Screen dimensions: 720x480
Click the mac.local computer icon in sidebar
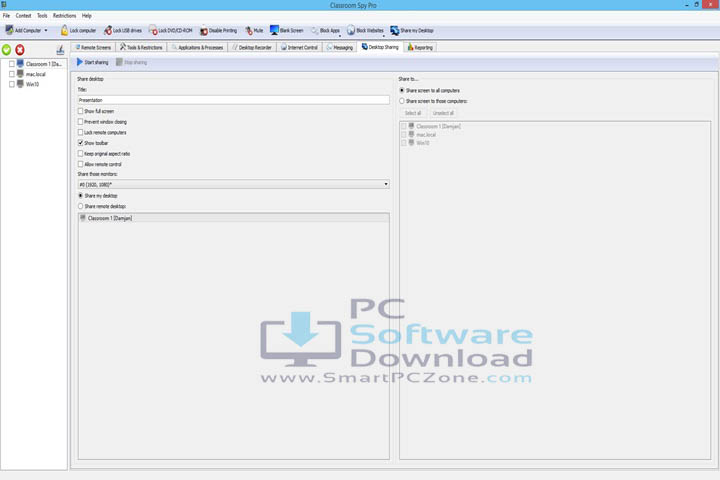tap(20, 73)
